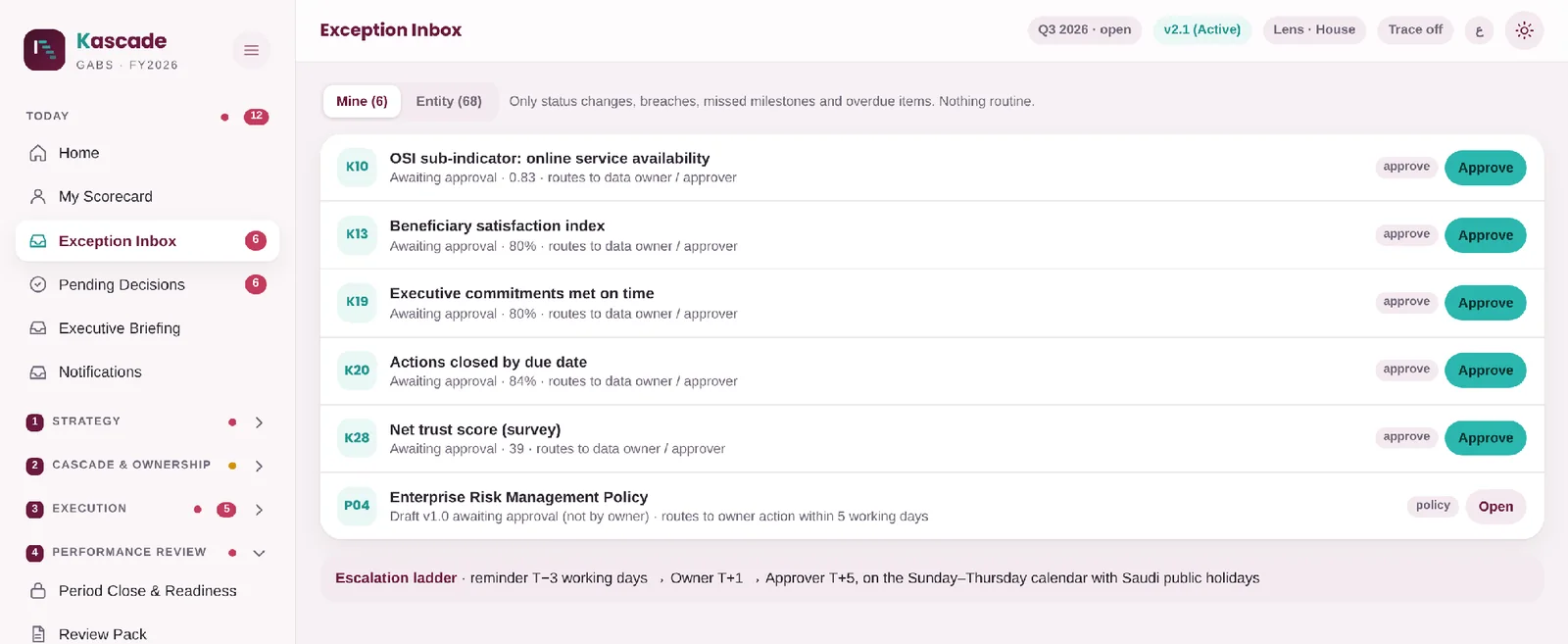The height and width of the screenshot is (644, 1568).
Task: Click the policy tag on P04 row
Action: point(1433,506)
